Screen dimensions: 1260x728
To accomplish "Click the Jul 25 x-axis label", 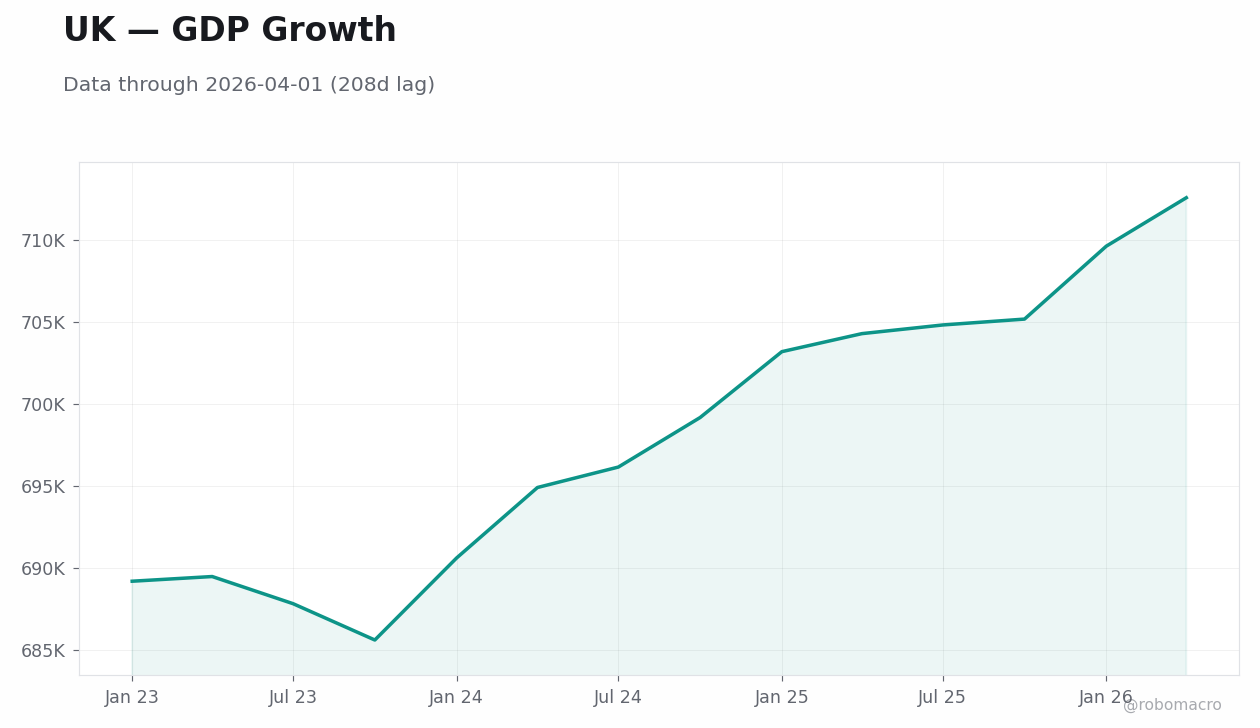I will click(x=943, y=698).
